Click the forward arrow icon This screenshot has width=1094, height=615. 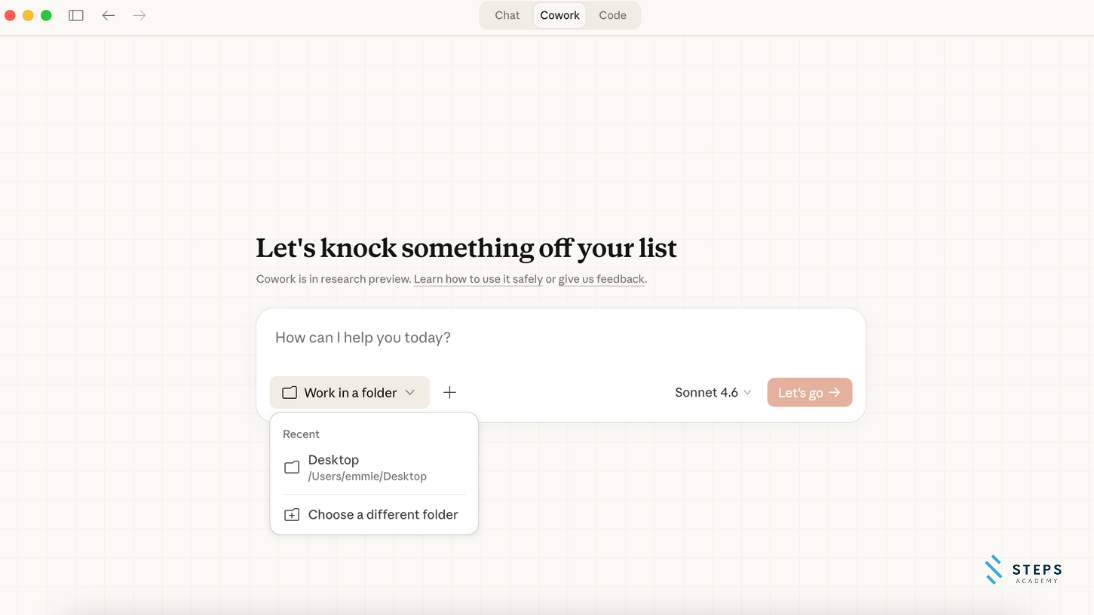[x=140, y=16]
